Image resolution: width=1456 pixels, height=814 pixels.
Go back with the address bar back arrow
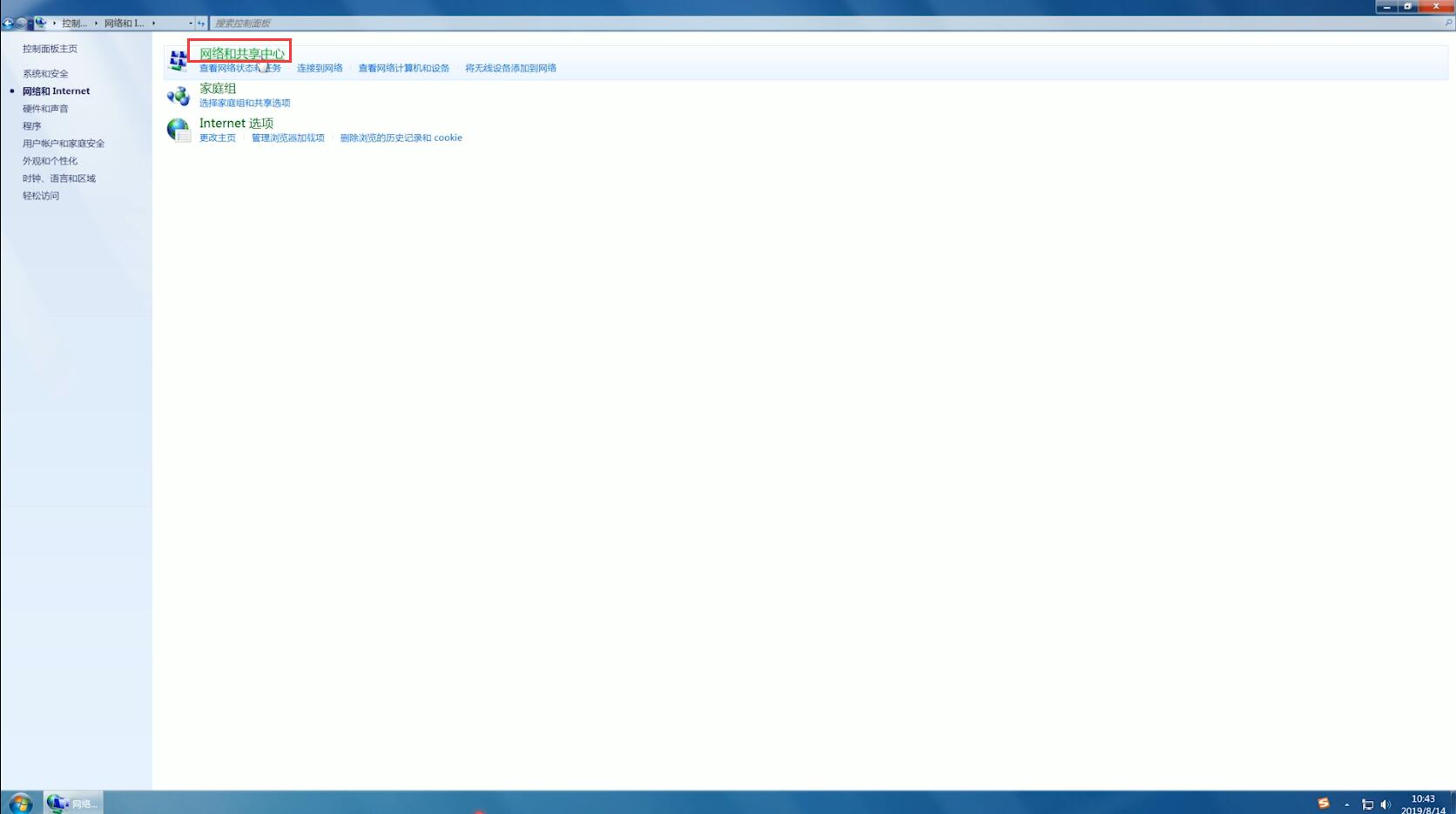tap(8, 24)
